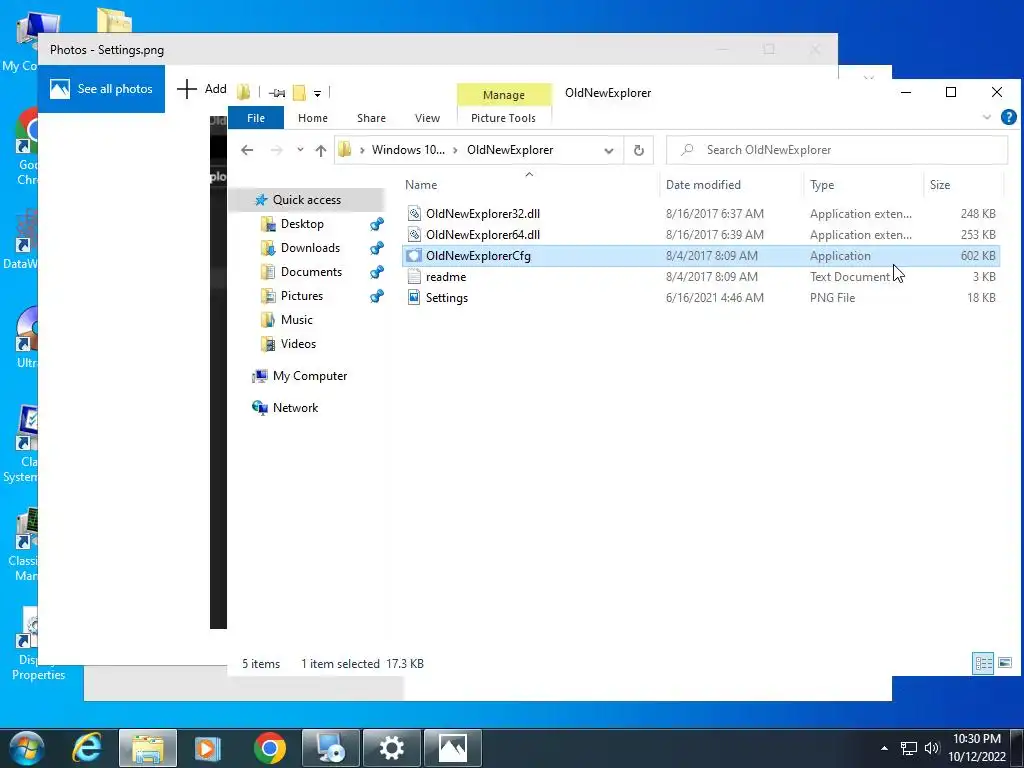This screenshot has width=1024, height=768.
Task: Select the OldNewExplorerCfg application icon
Action: click(x=413, y=255)
